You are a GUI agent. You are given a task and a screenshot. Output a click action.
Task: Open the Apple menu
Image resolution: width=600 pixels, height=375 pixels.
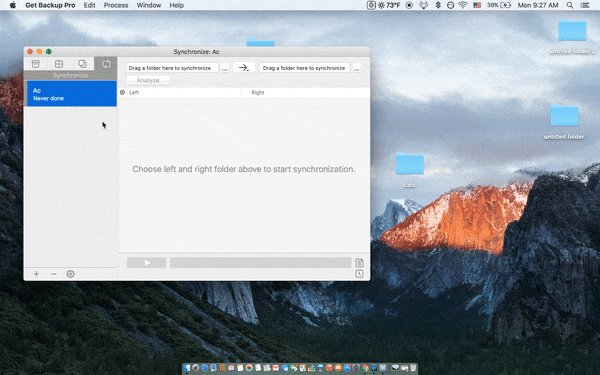[13, 5]
